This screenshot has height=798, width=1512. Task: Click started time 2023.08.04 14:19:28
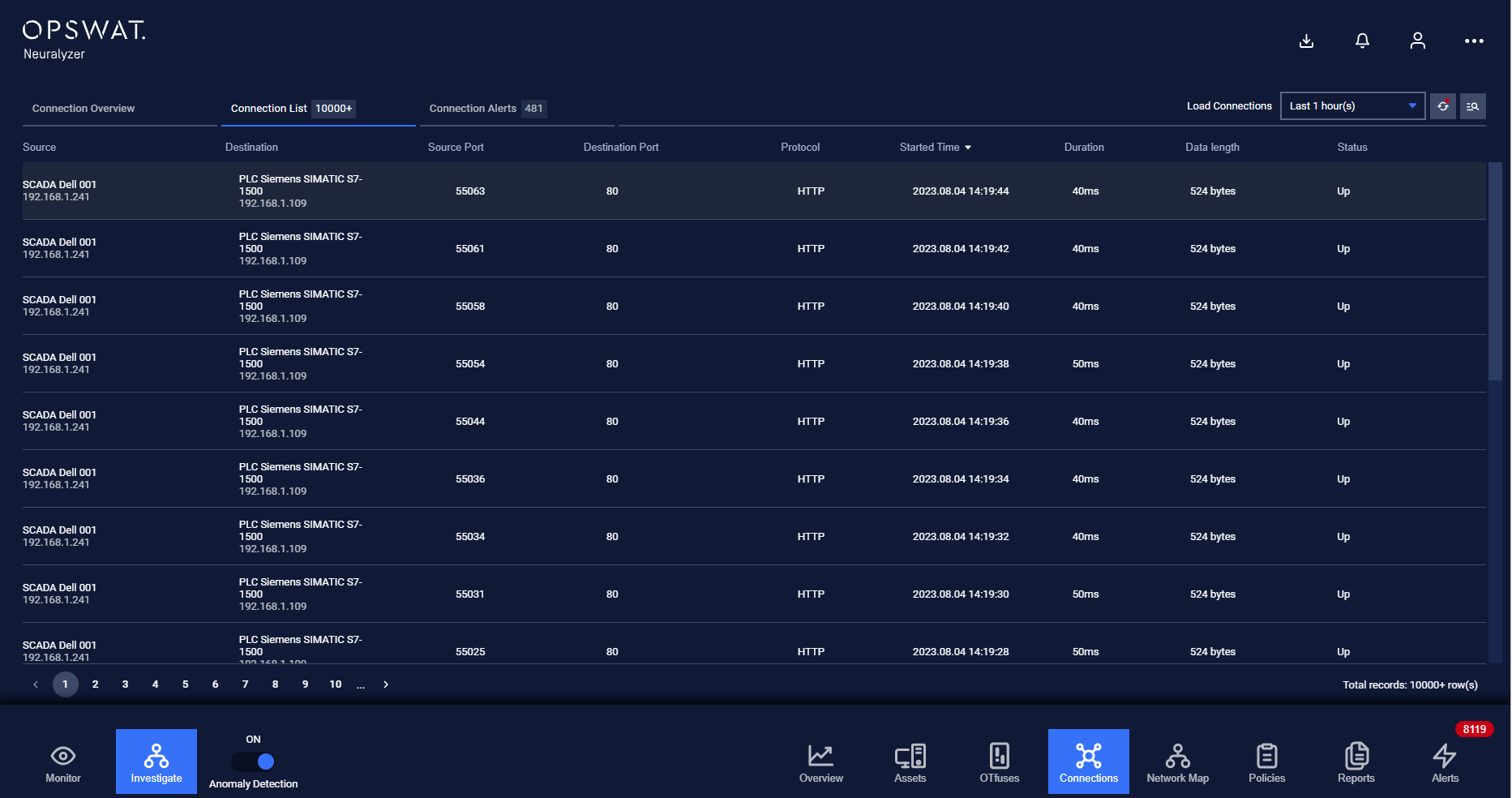click(961, 652)
